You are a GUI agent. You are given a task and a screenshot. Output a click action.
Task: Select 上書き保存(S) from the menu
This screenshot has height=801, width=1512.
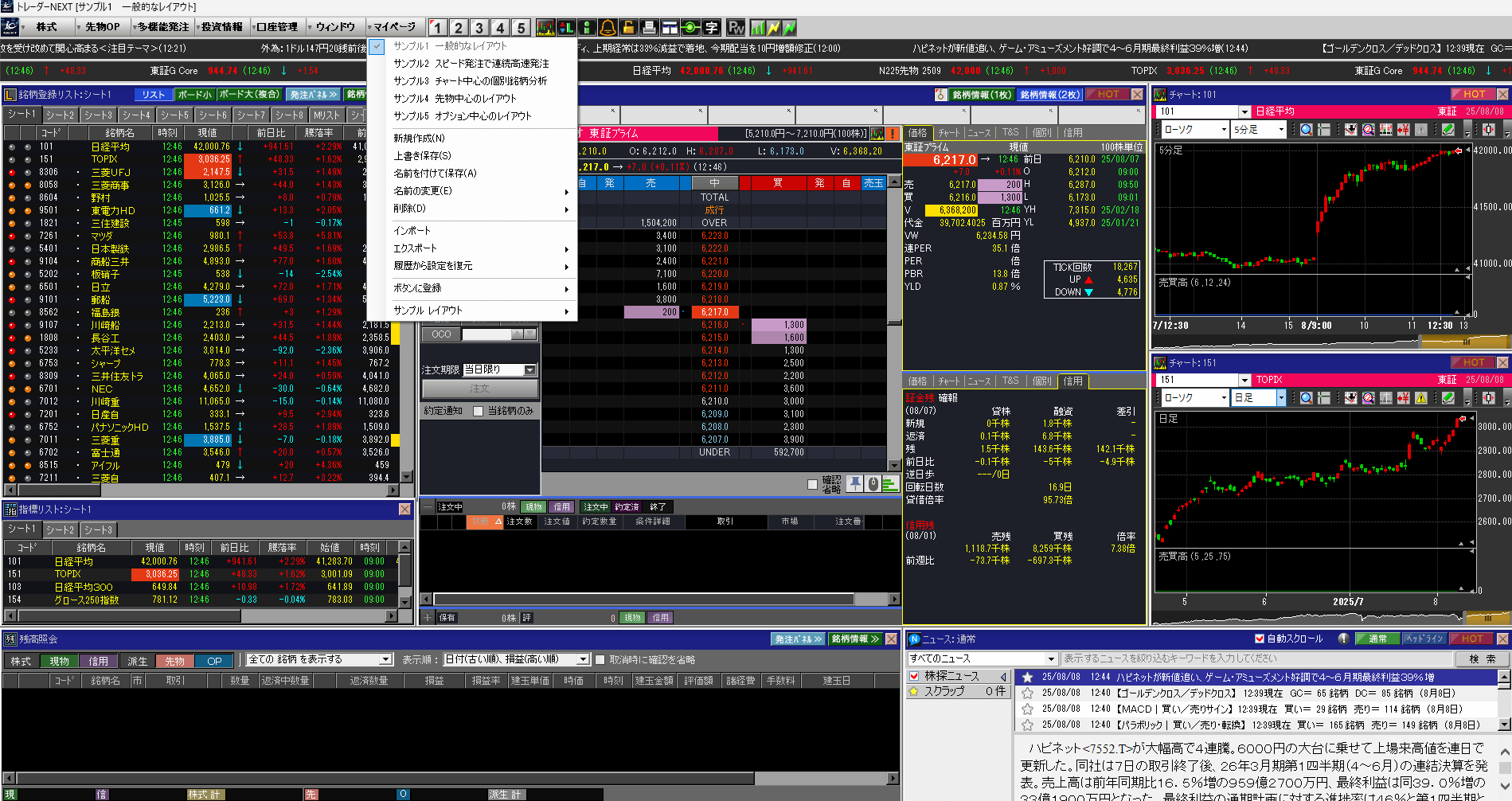[422, 156]
